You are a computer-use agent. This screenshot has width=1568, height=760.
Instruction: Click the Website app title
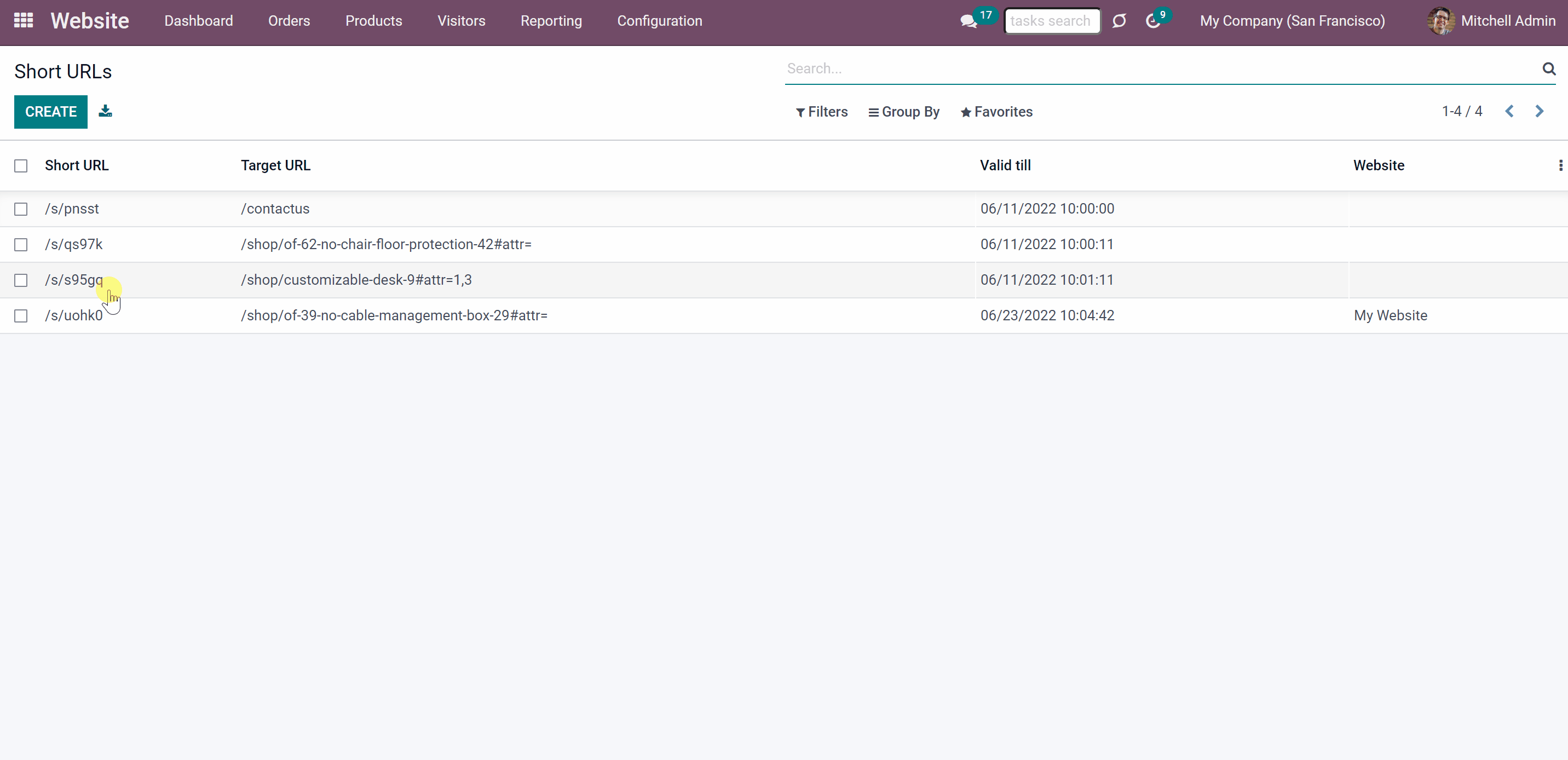pyautogui.click(x=89, y=21)
